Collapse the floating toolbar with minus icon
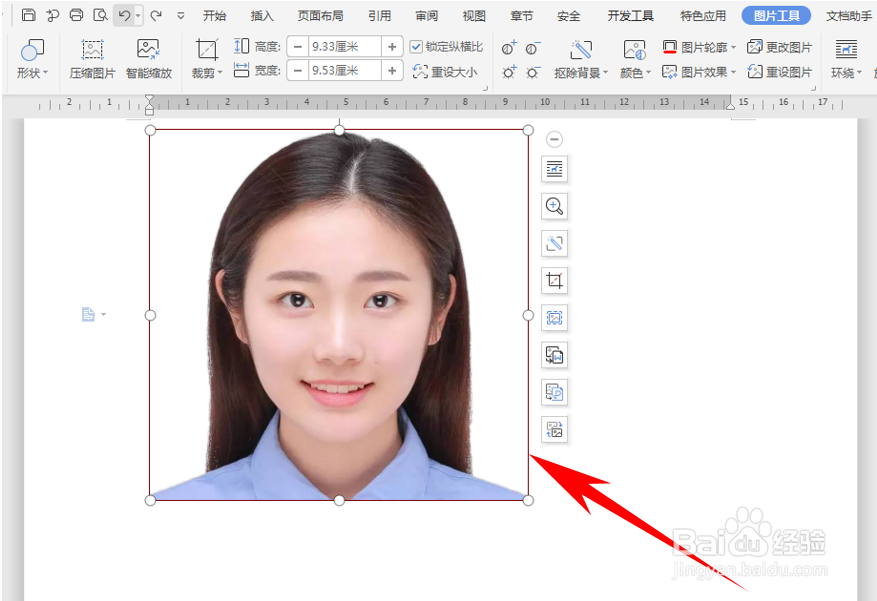The width and height of the screenshot is (877, 601). click(554, 139)
